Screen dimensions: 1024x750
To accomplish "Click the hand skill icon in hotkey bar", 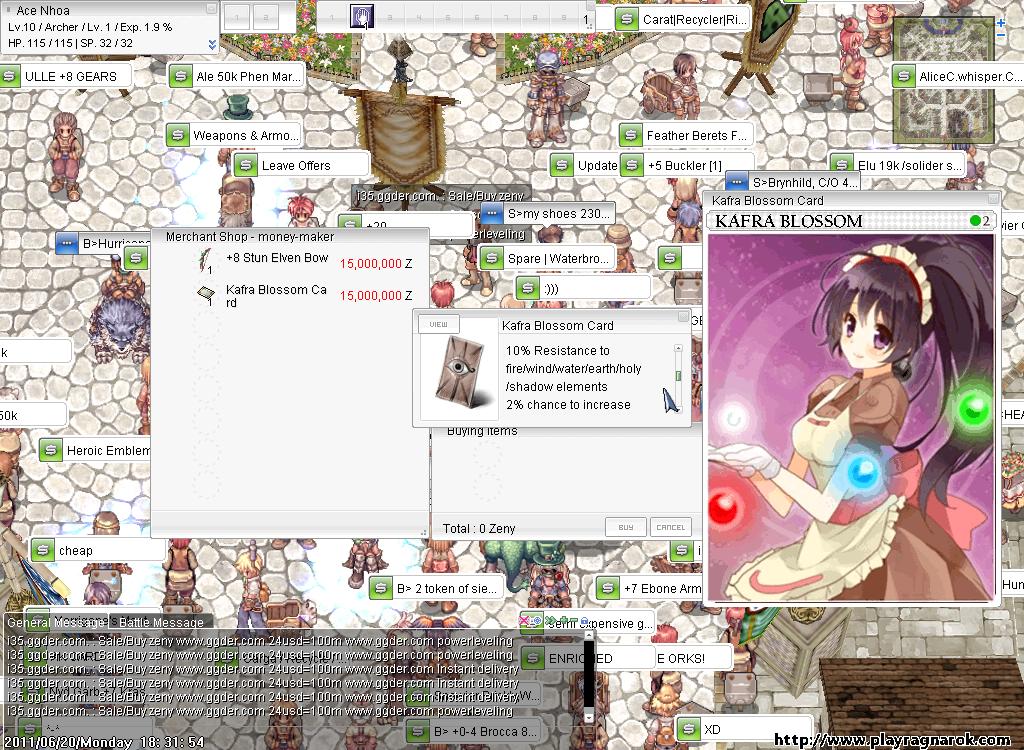I will click(362, 16).
